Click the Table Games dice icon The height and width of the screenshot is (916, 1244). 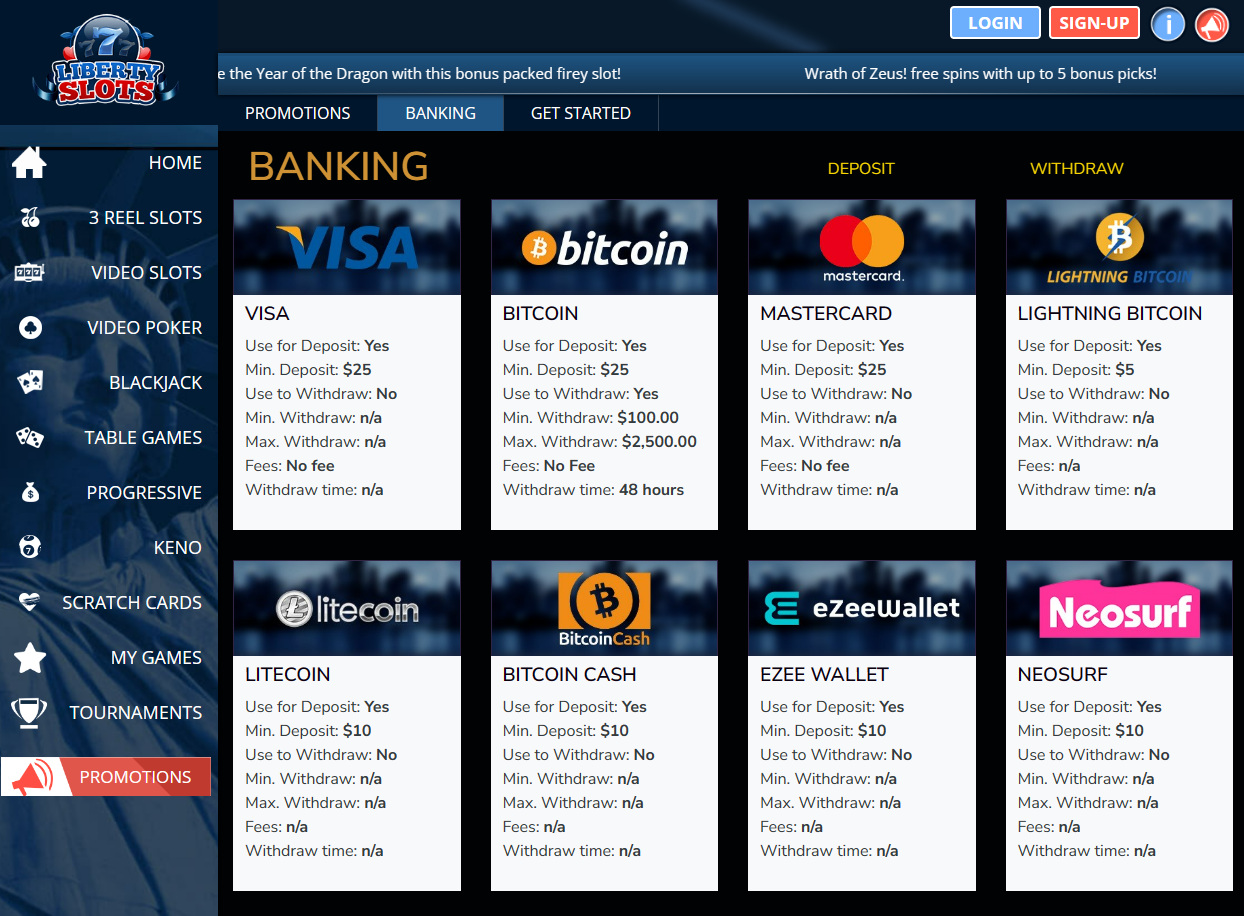[30, 438]
